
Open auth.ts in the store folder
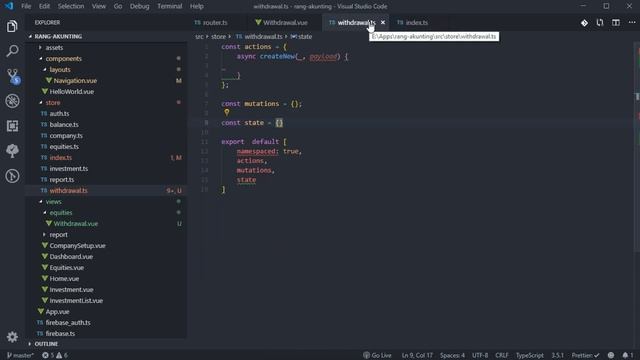point(59,114)
